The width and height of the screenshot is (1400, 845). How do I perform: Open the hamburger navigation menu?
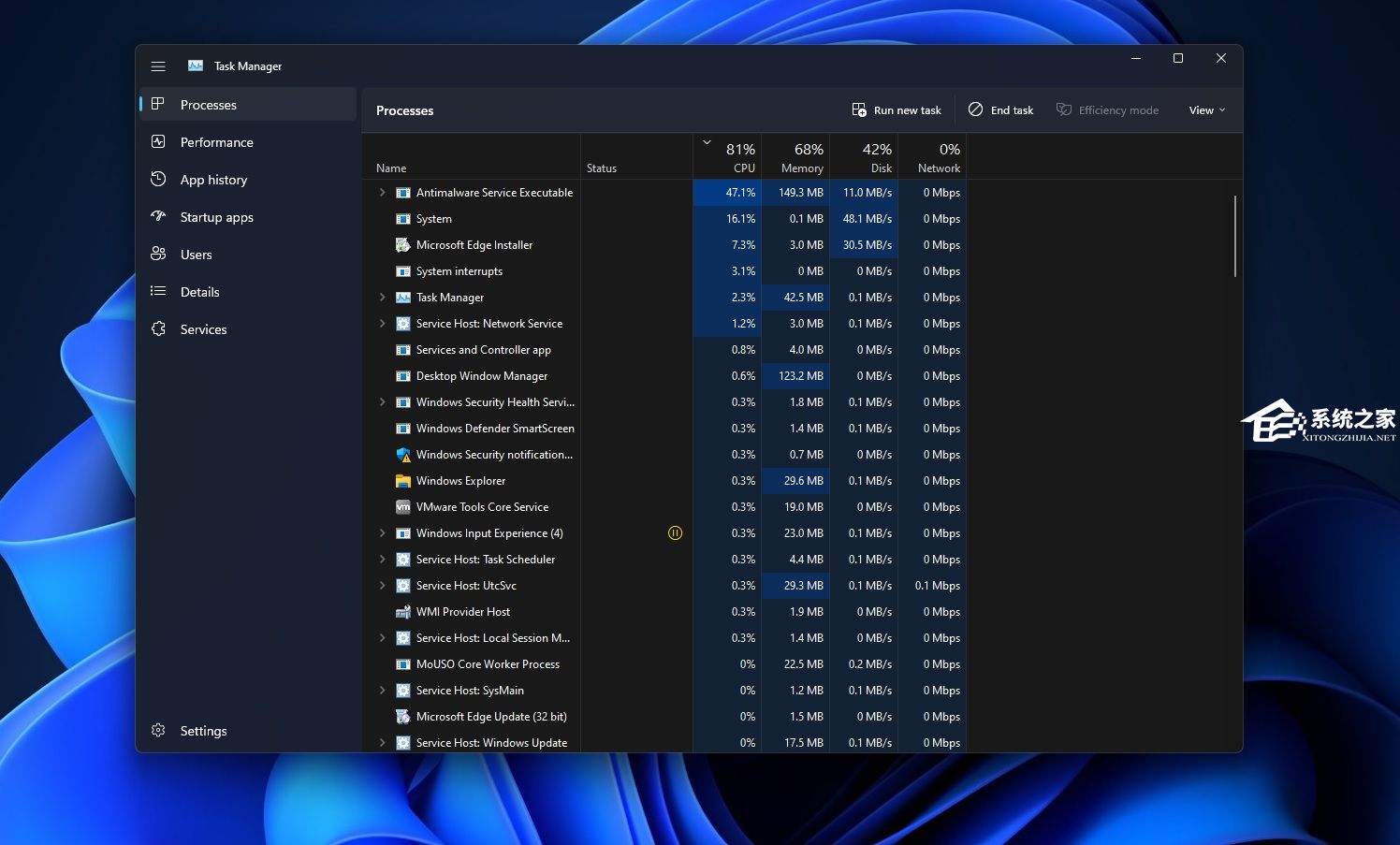pyautogui.click(x=158, y=66)
